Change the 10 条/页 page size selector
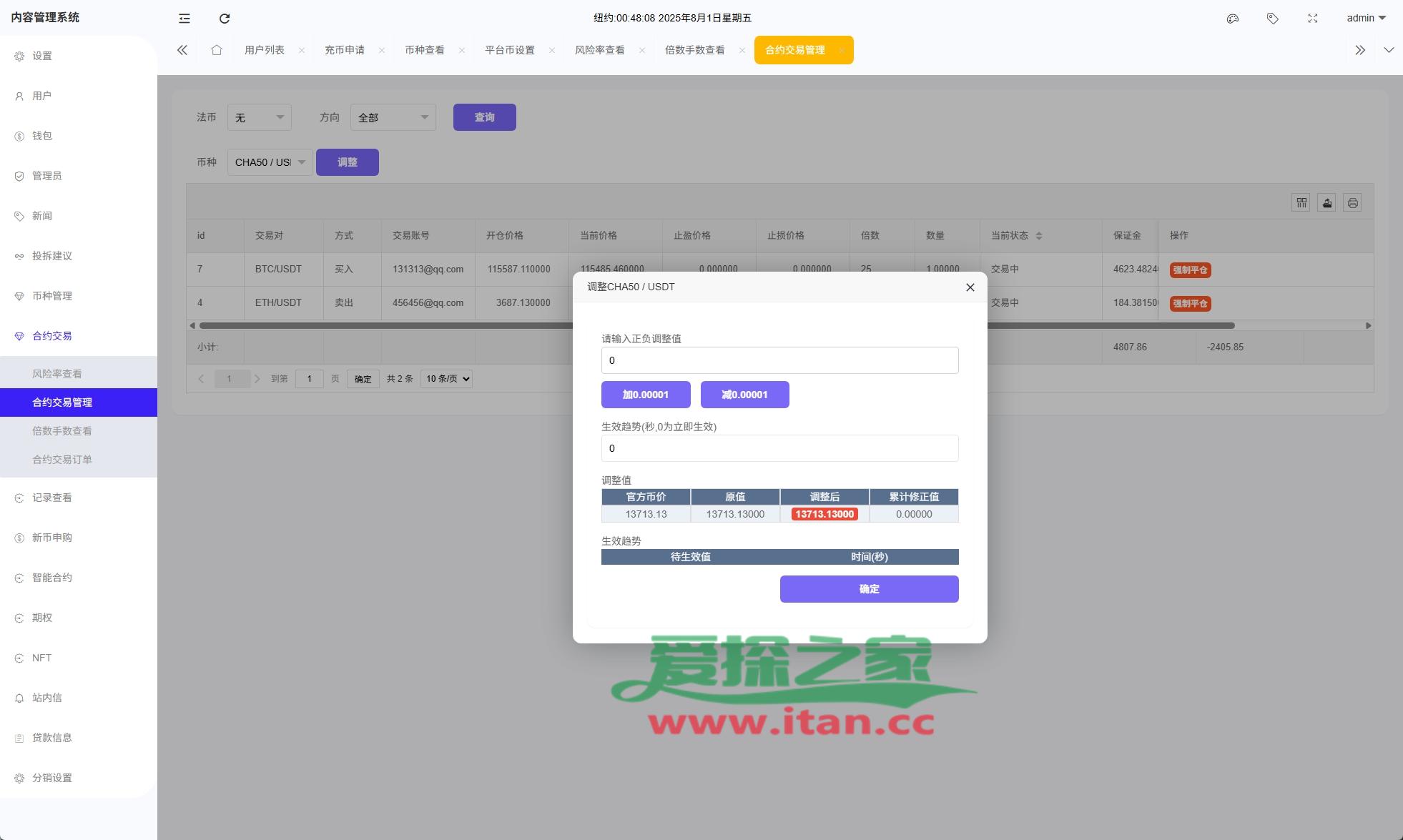 click(x=446, y=379)
